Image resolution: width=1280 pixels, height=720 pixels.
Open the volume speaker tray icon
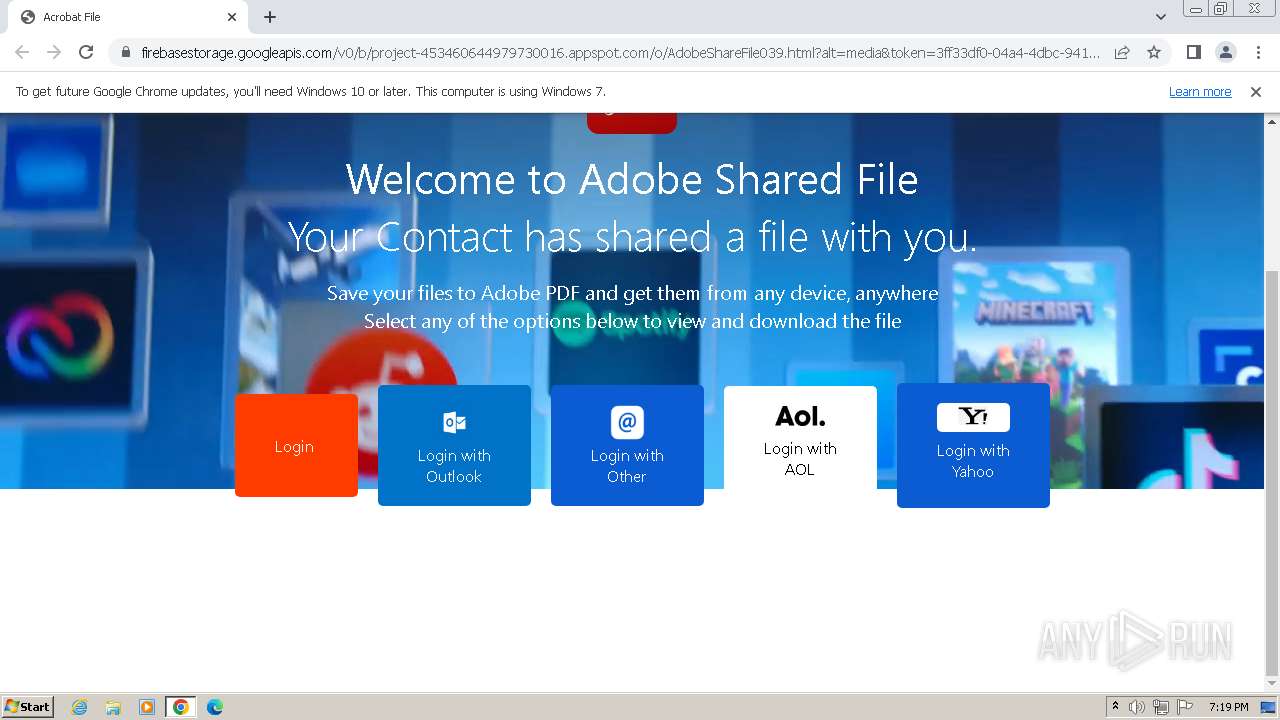click(x=1137, y=707)
